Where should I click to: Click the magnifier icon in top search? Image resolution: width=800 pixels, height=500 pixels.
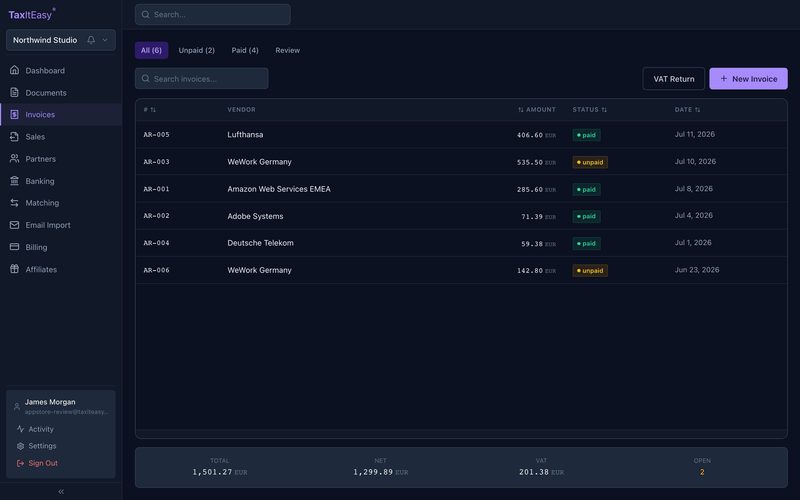[x=145, y=14]
